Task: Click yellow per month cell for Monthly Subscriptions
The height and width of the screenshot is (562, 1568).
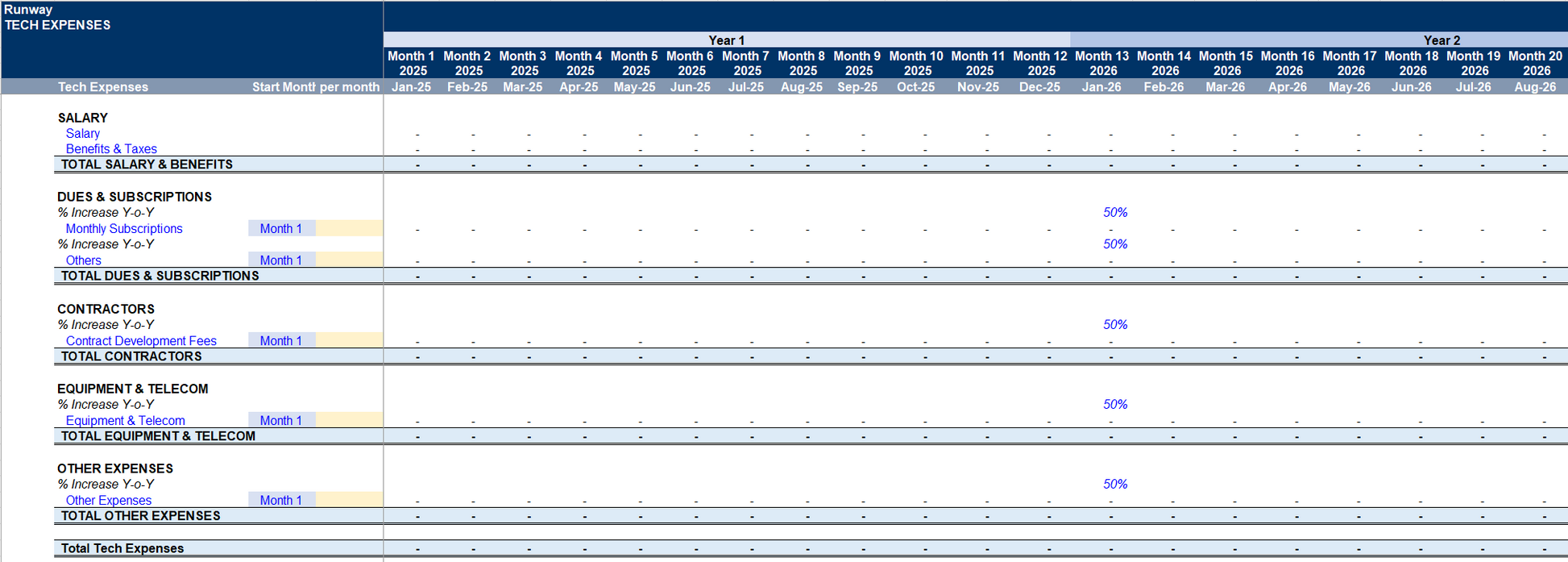Action: tap(349, 229)
